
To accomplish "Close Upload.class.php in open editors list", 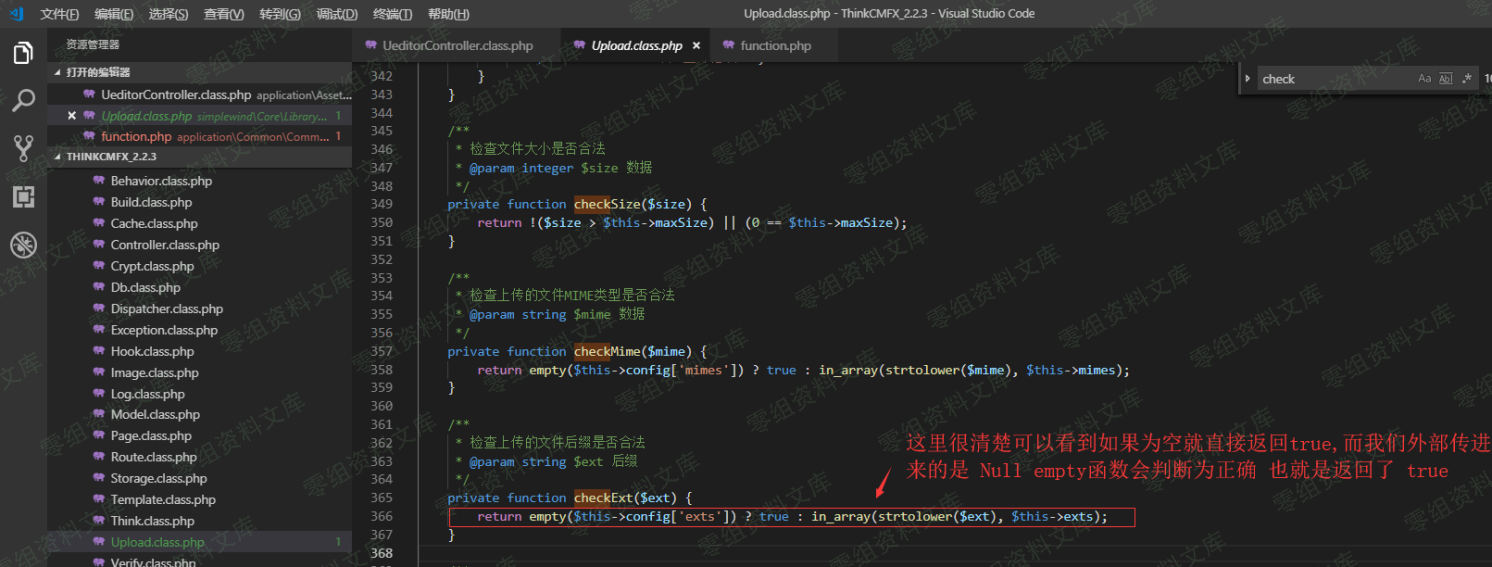I will click(72, 116).
